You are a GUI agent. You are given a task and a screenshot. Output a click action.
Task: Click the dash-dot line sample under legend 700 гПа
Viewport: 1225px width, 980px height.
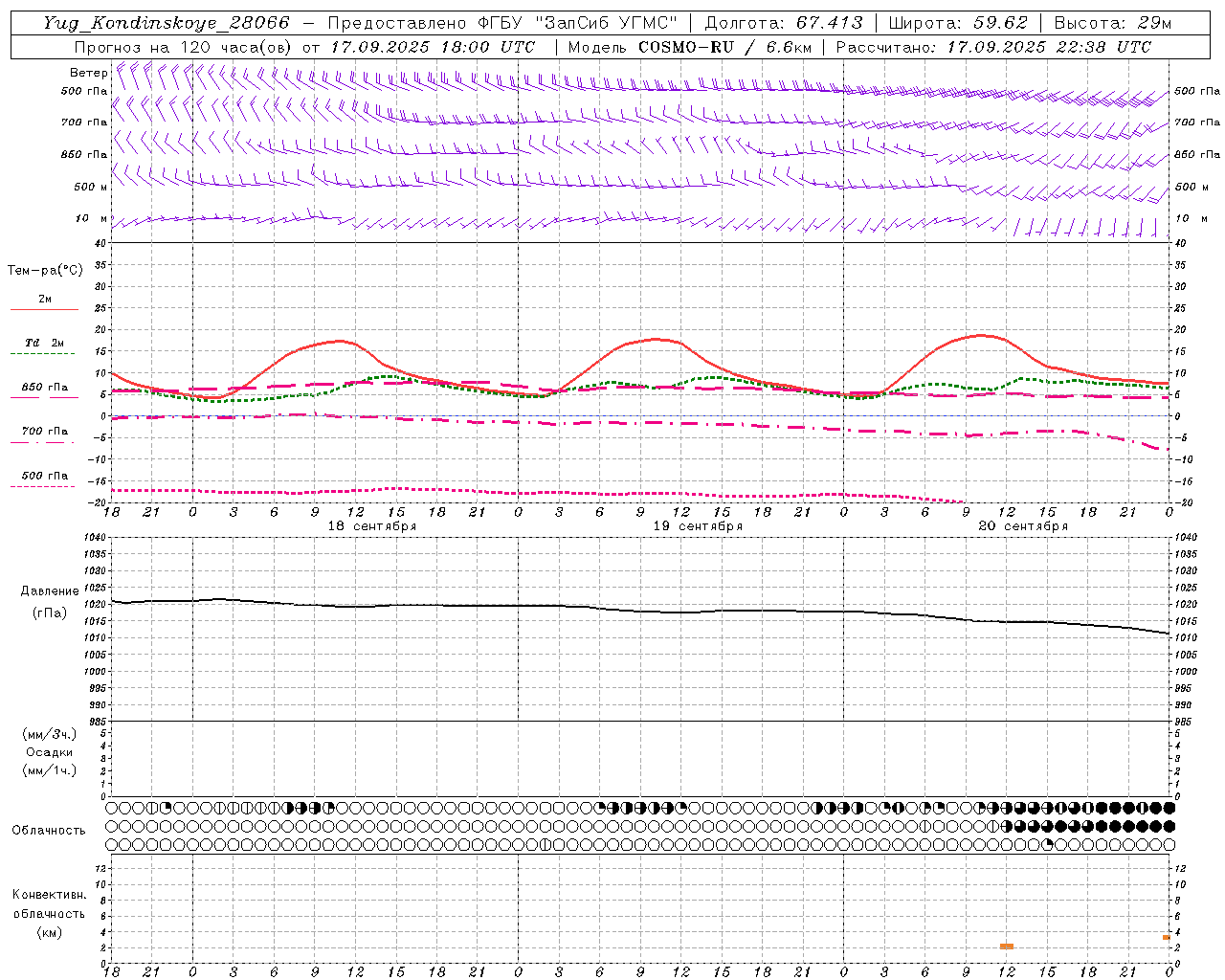tap(42, 442)
